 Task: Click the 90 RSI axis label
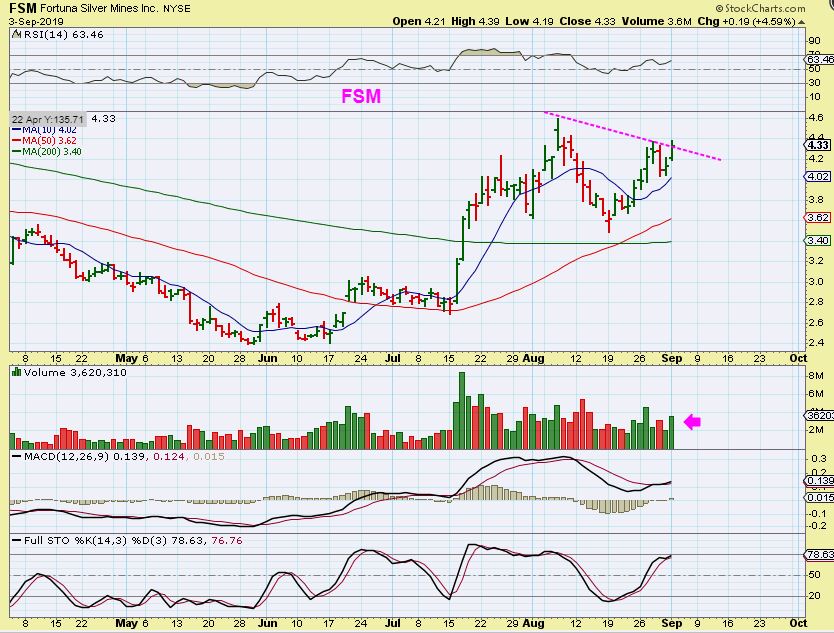[x=814, y=41]
